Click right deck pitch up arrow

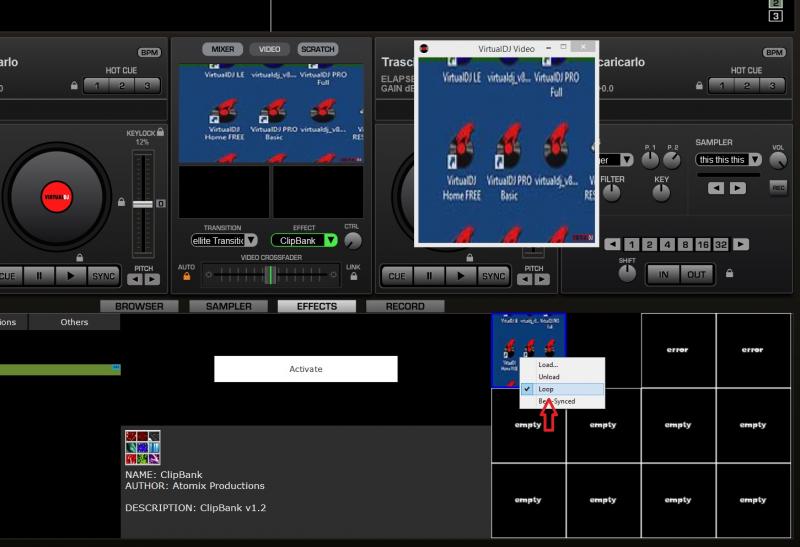pos(542,279)
